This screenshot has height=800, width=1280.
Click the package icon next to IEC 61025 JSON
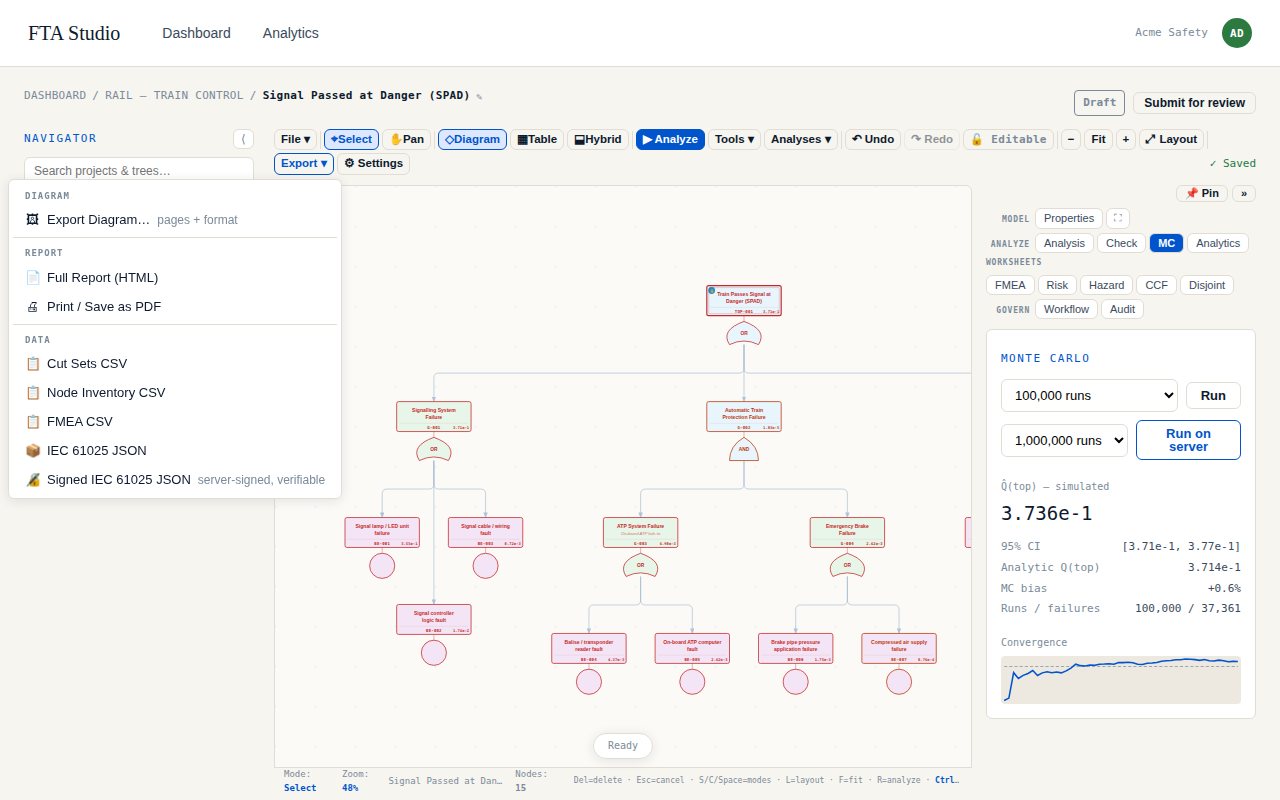(x=32, y=450)
